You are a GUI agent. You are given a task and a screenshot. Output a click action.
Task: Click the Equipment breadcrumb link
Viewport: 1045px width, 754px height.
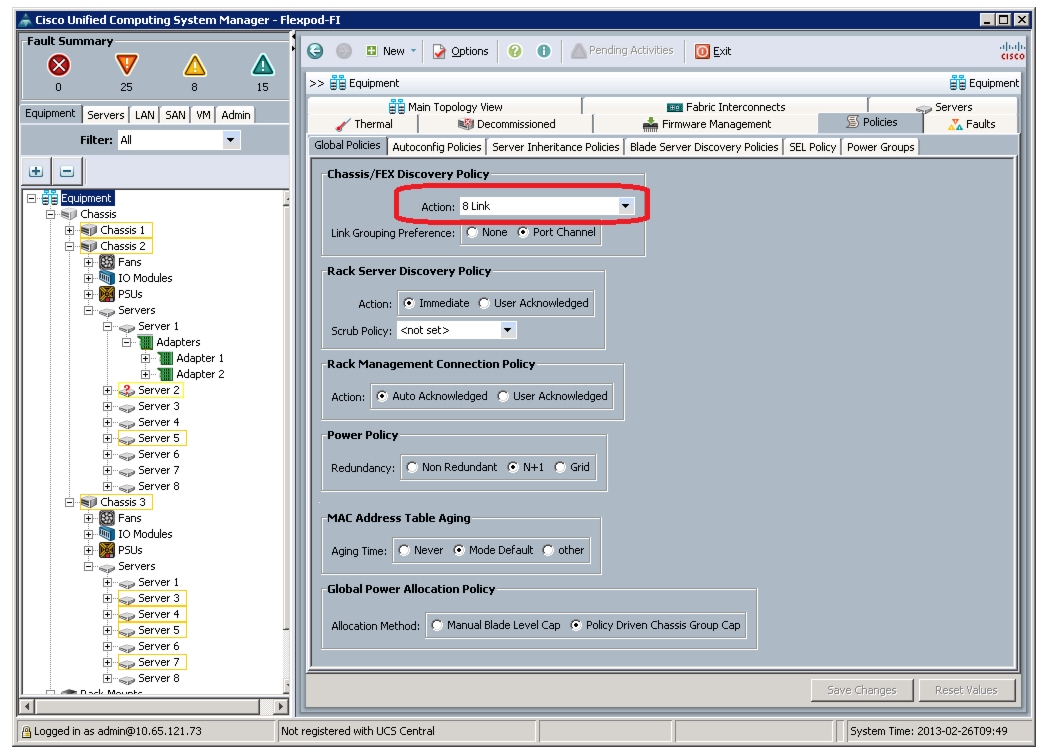click(365, 83)
